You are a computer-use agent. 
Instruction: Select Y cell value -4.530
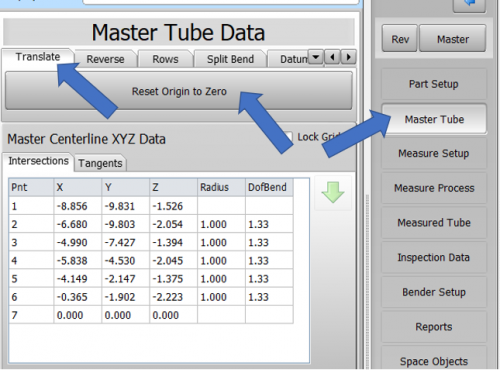126,260
